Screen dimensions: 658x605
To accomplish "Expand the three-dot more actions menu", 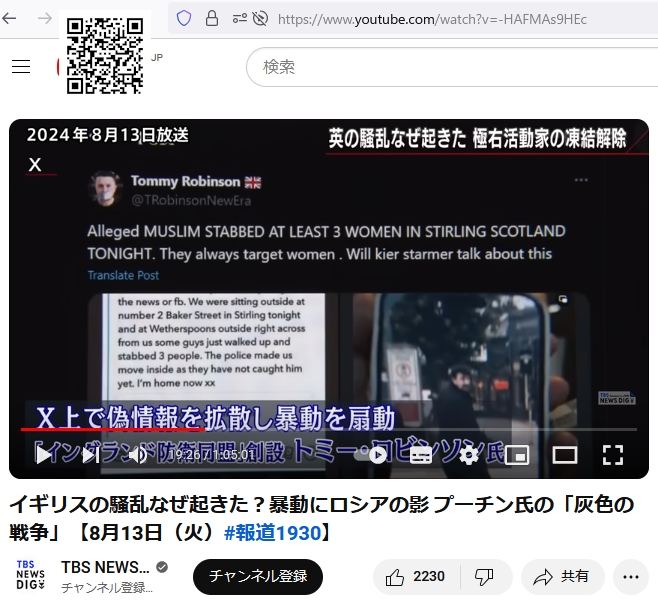I will pos(630,577).
